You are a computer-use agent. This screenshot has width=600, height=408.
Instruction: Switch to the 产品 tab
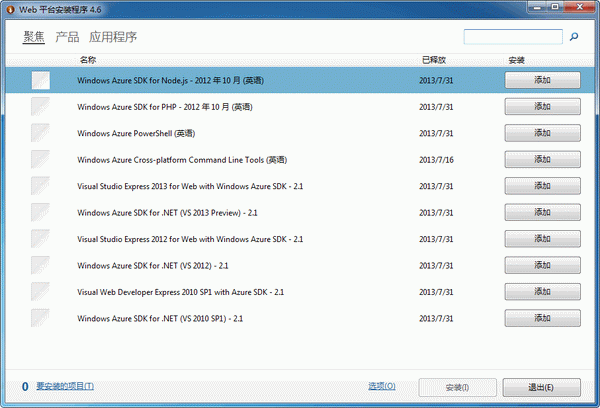tap(67, 38)
